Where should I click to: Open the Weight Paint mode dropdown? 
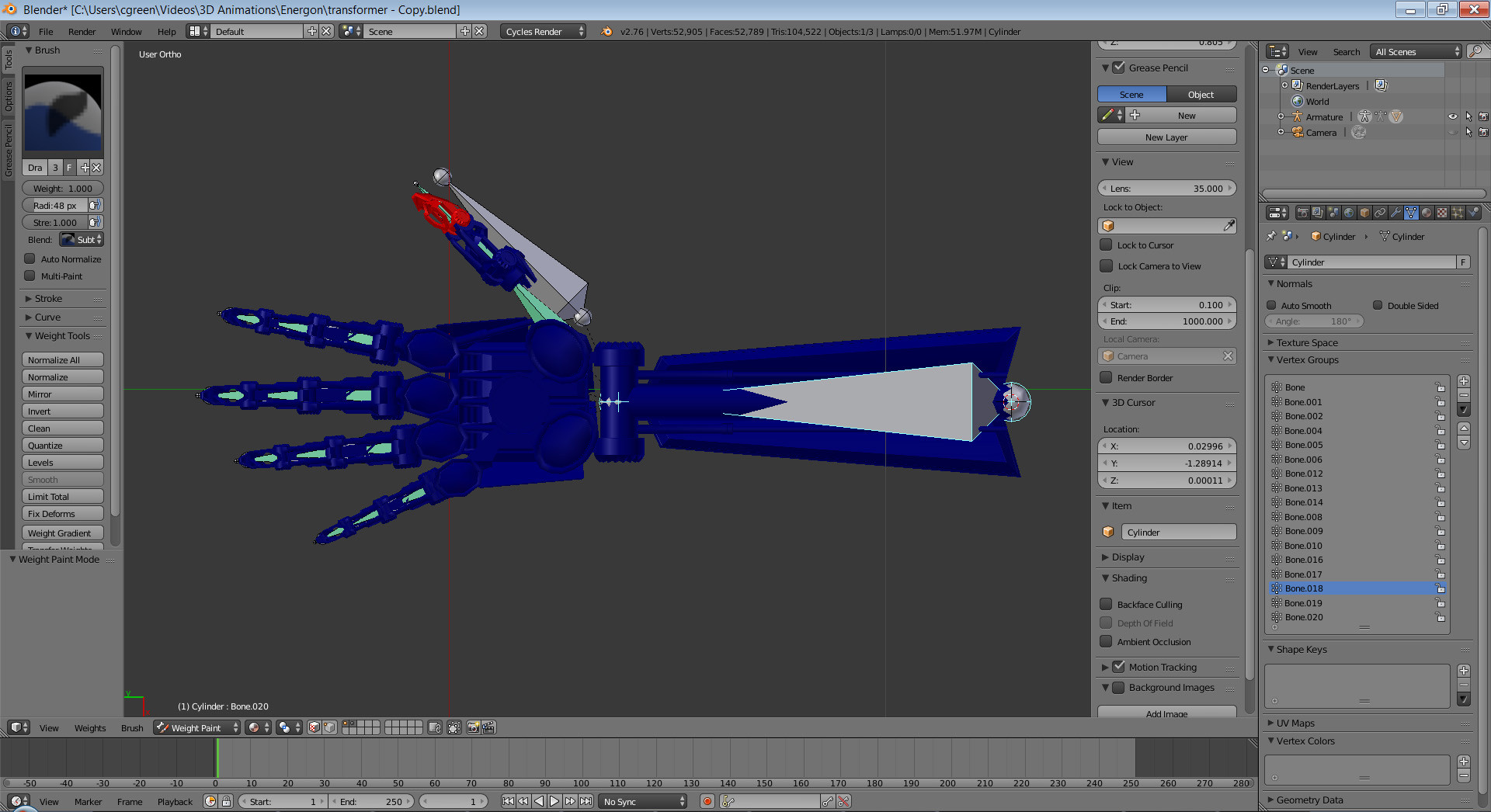(x=197, y=727)
